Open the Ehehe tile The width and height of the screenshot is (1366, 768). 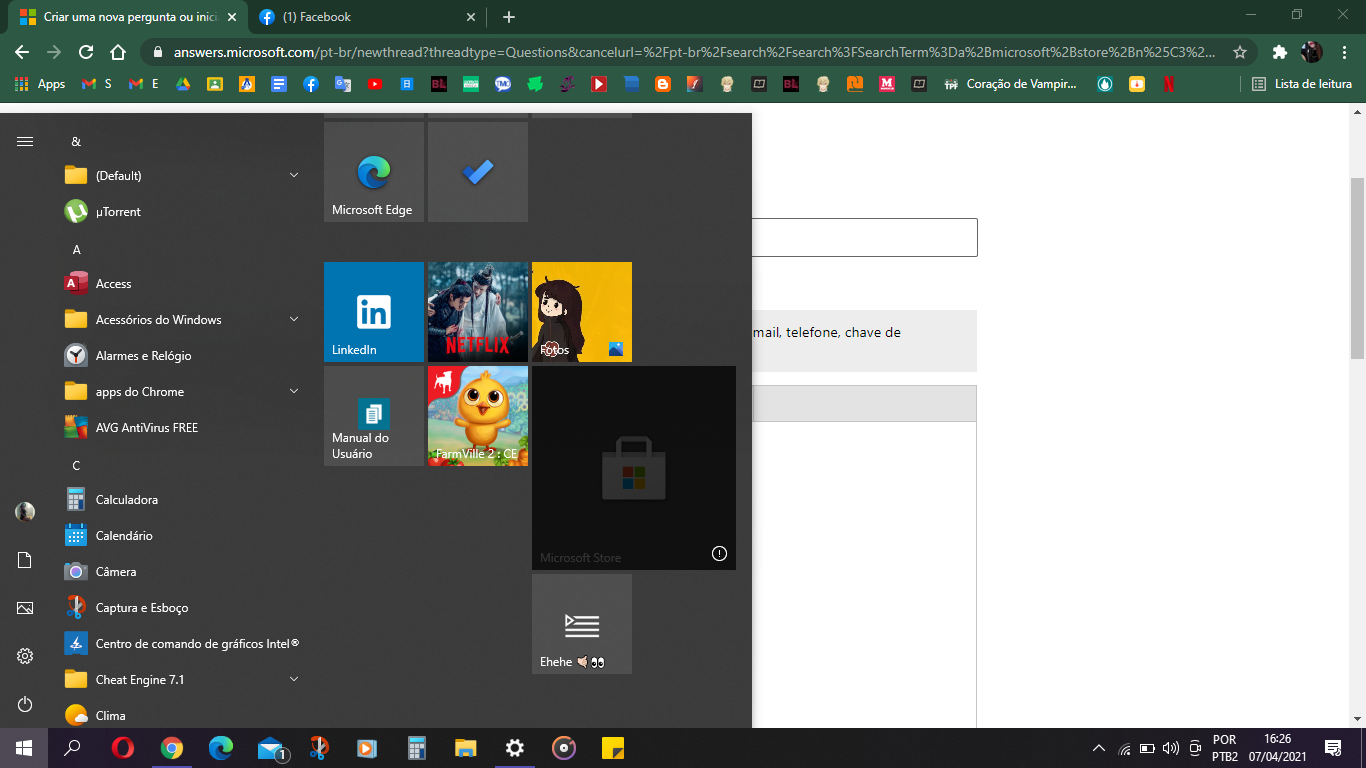pos(582,624)
